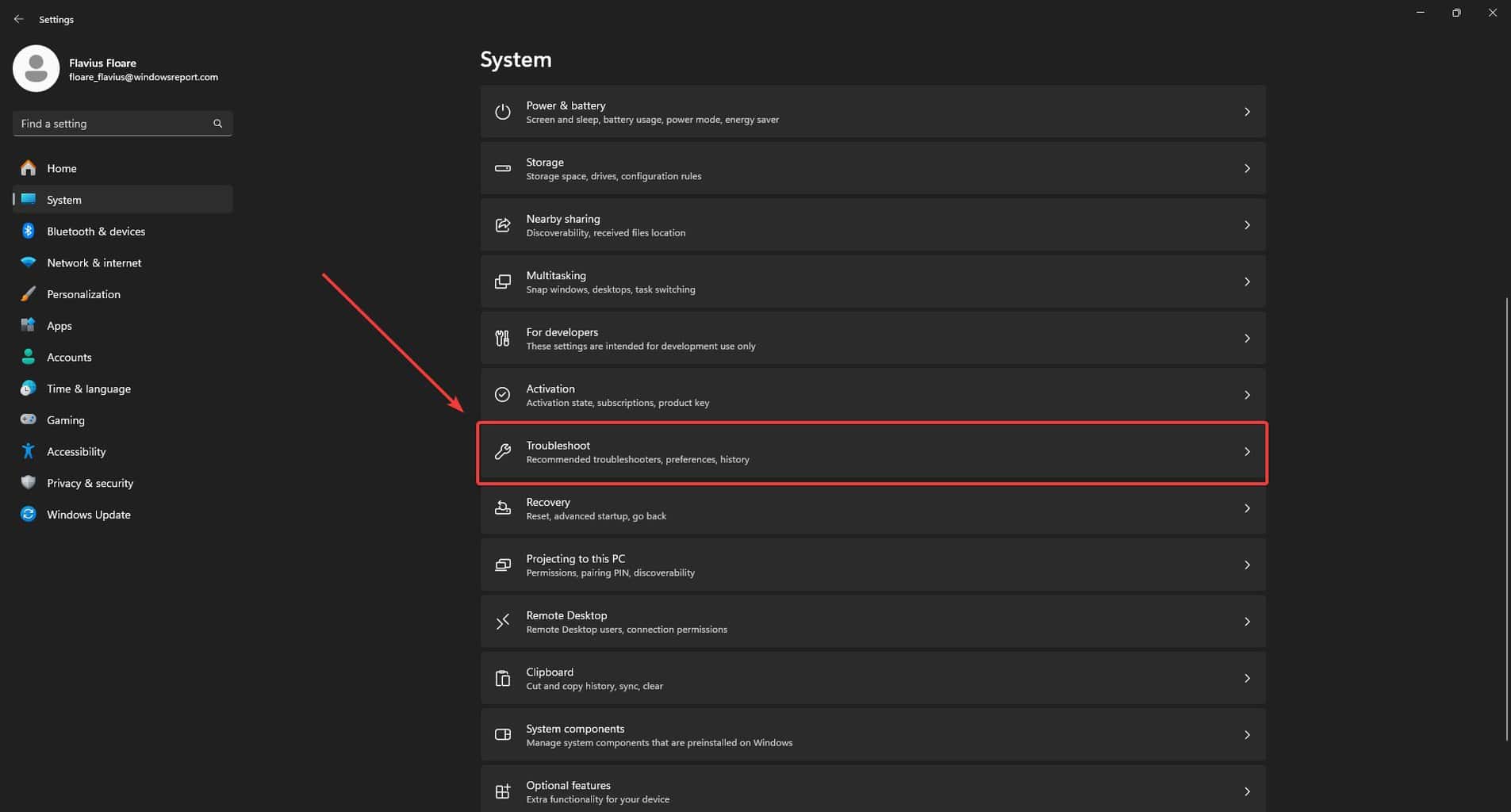Click the Personalization brush icon
This screenshot has height=812, width=1511.
[x=29, y=294]
